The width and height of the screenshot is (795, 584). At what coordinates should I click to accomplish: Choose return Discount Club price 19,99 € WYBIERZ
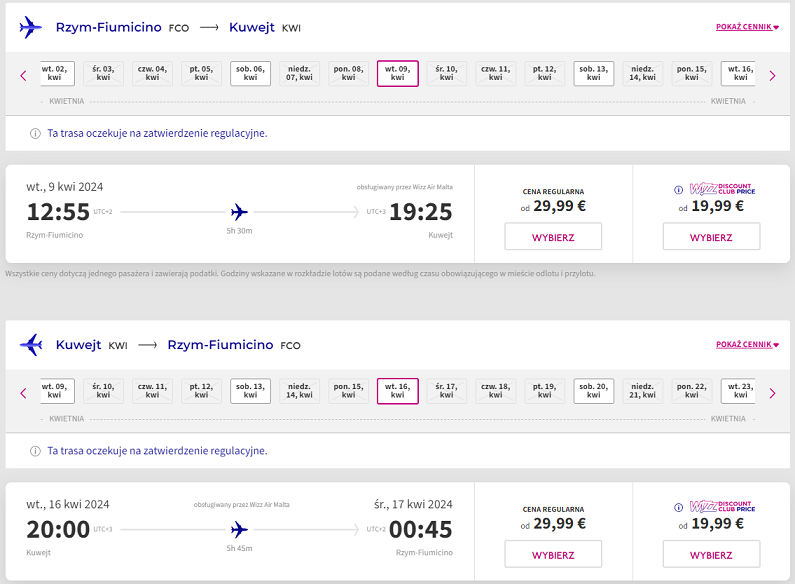(711, 554)
